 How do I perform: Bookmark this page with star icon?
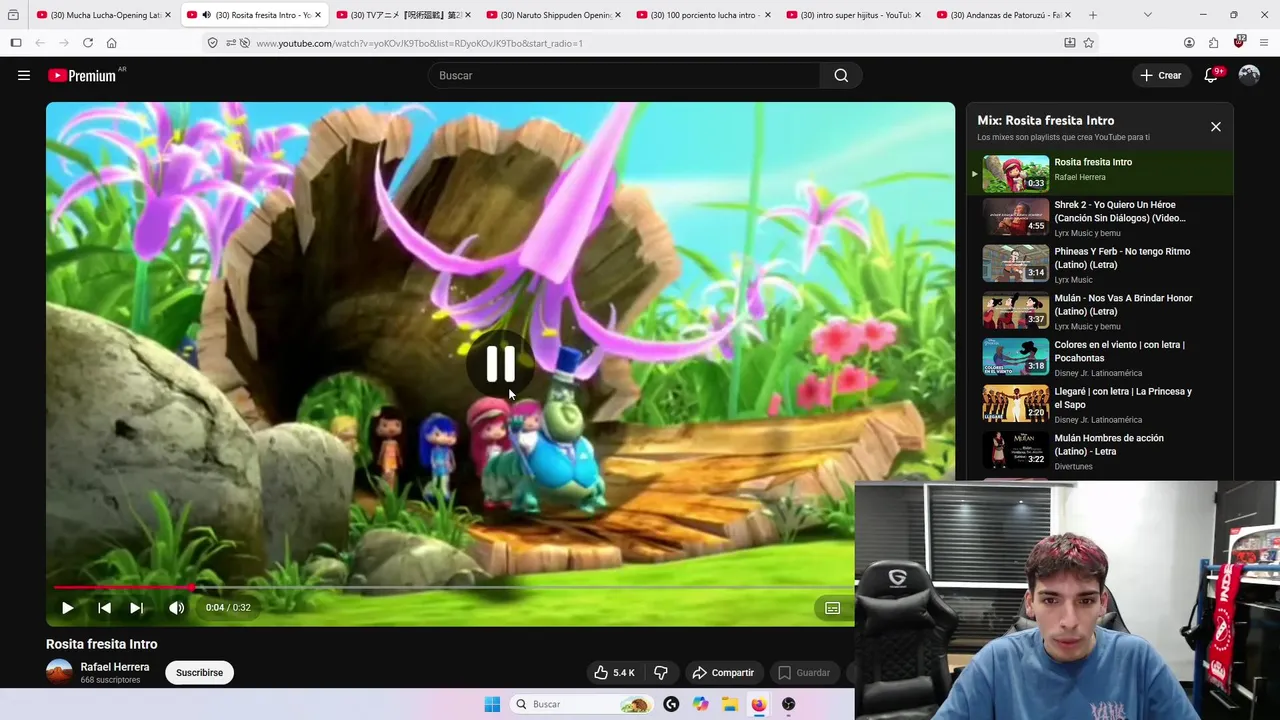click(x=1088, y=43)
